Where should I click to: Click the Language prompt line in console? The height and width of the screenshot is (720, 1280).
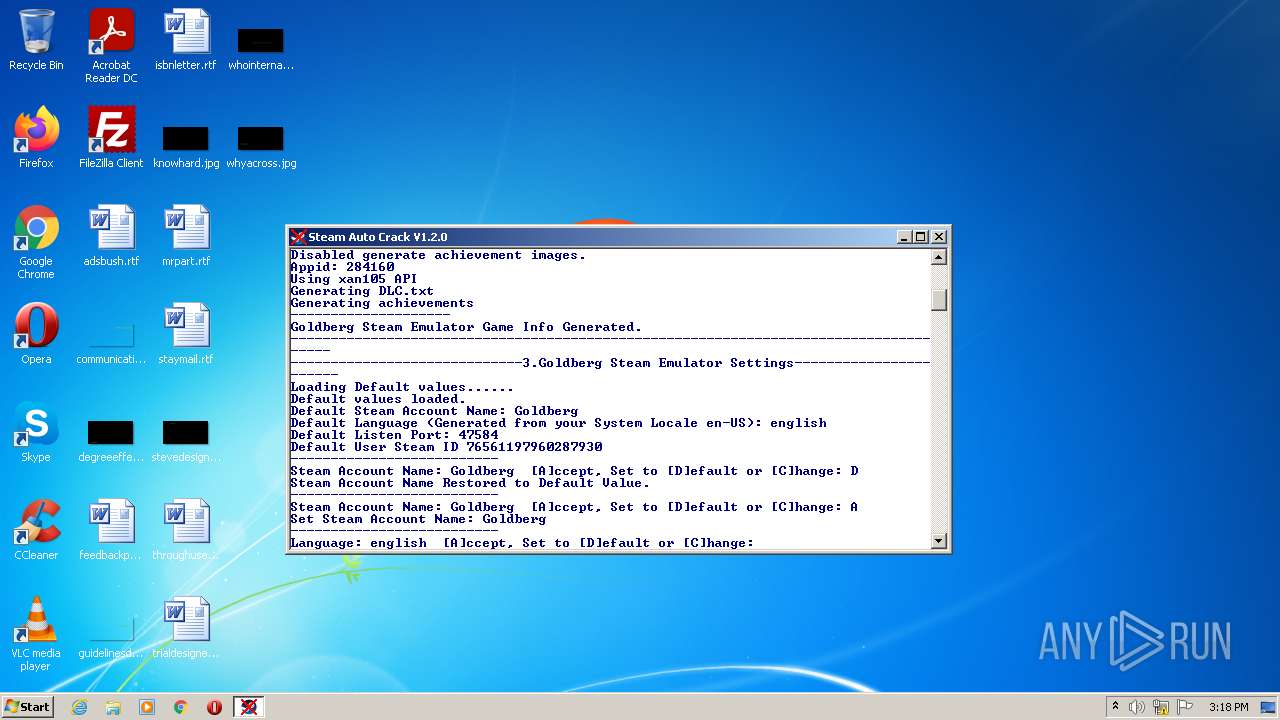tap(522, 543)
